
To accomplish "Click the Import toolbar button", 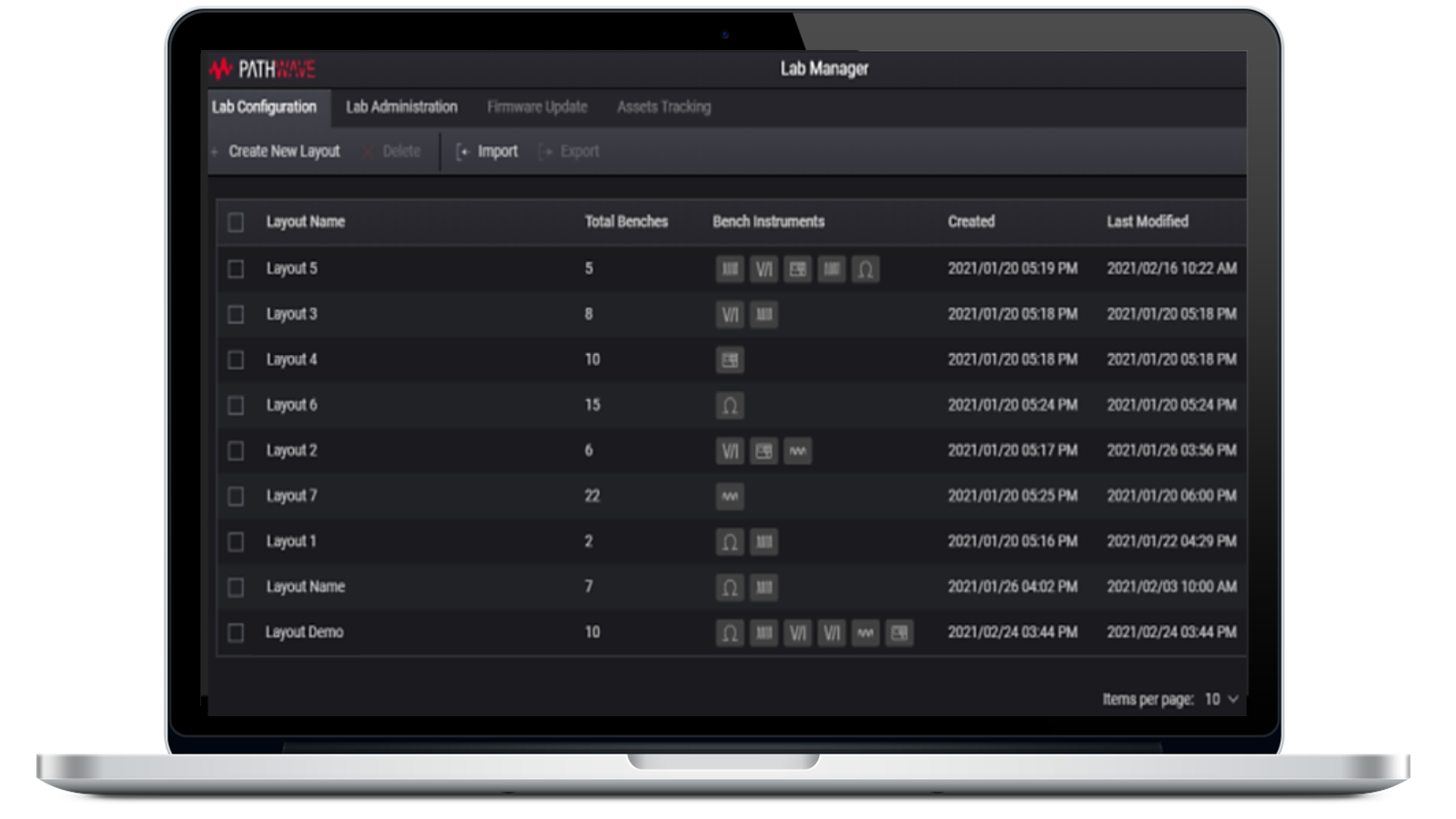I will tap(488, 152).
